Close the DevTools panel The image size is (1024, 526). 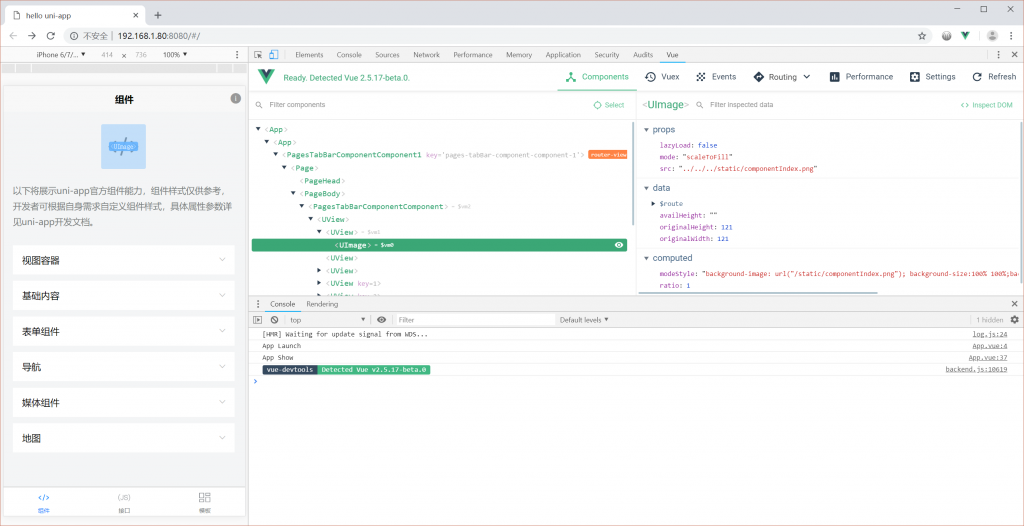click(1014, 55)
